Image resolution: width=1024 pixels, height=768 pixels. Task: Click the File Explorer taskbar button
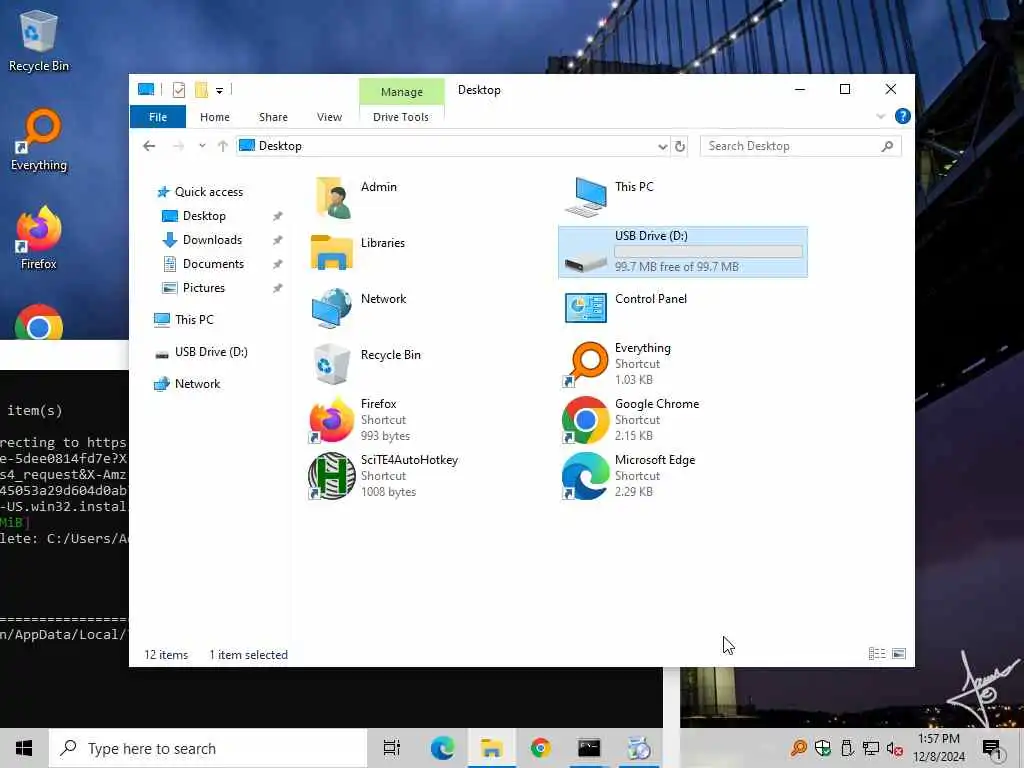(x=492, y=748)
